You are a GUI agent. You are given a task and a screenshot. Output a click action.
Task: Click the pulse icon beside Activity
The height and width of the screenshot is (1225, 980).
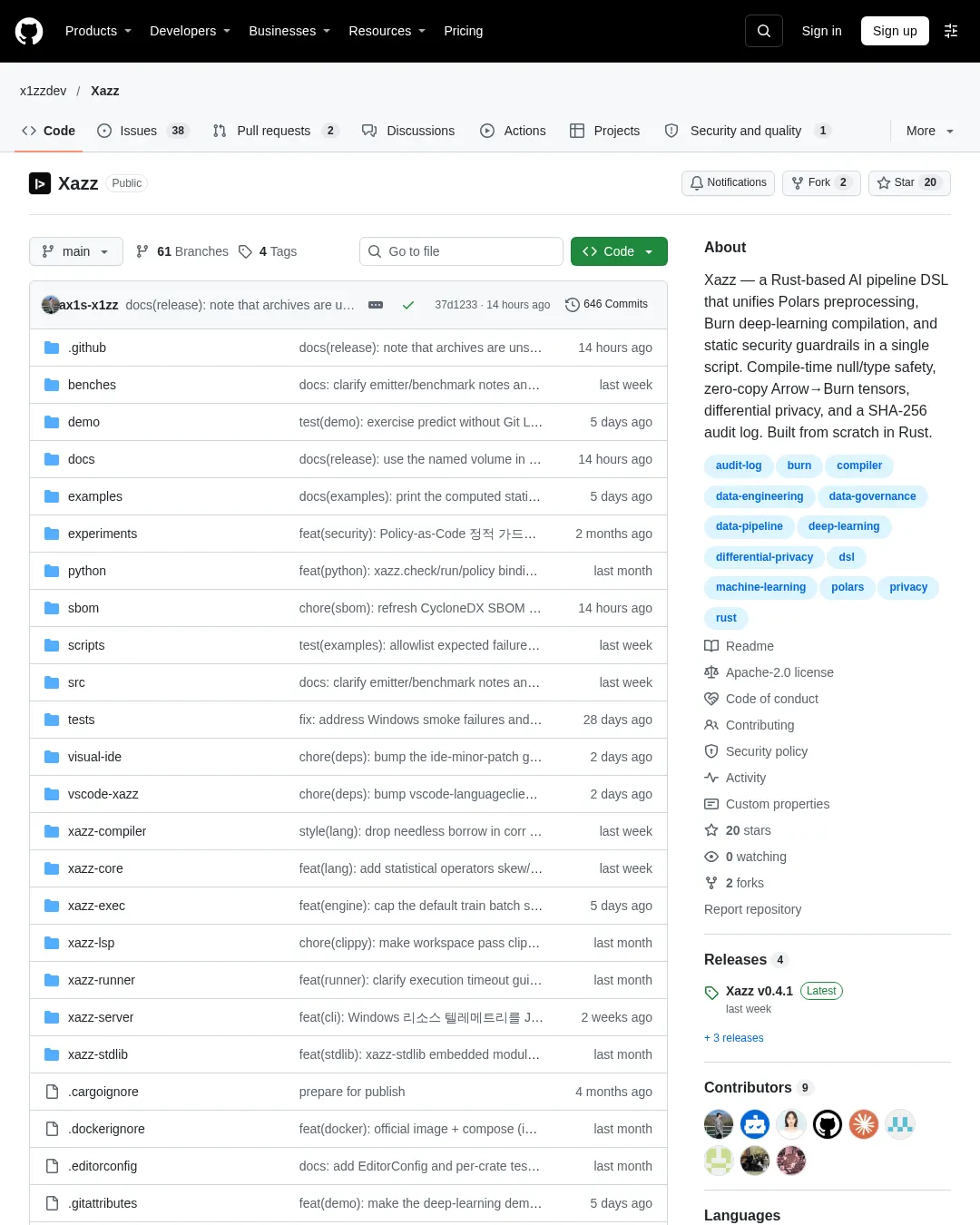click(711, 778)
